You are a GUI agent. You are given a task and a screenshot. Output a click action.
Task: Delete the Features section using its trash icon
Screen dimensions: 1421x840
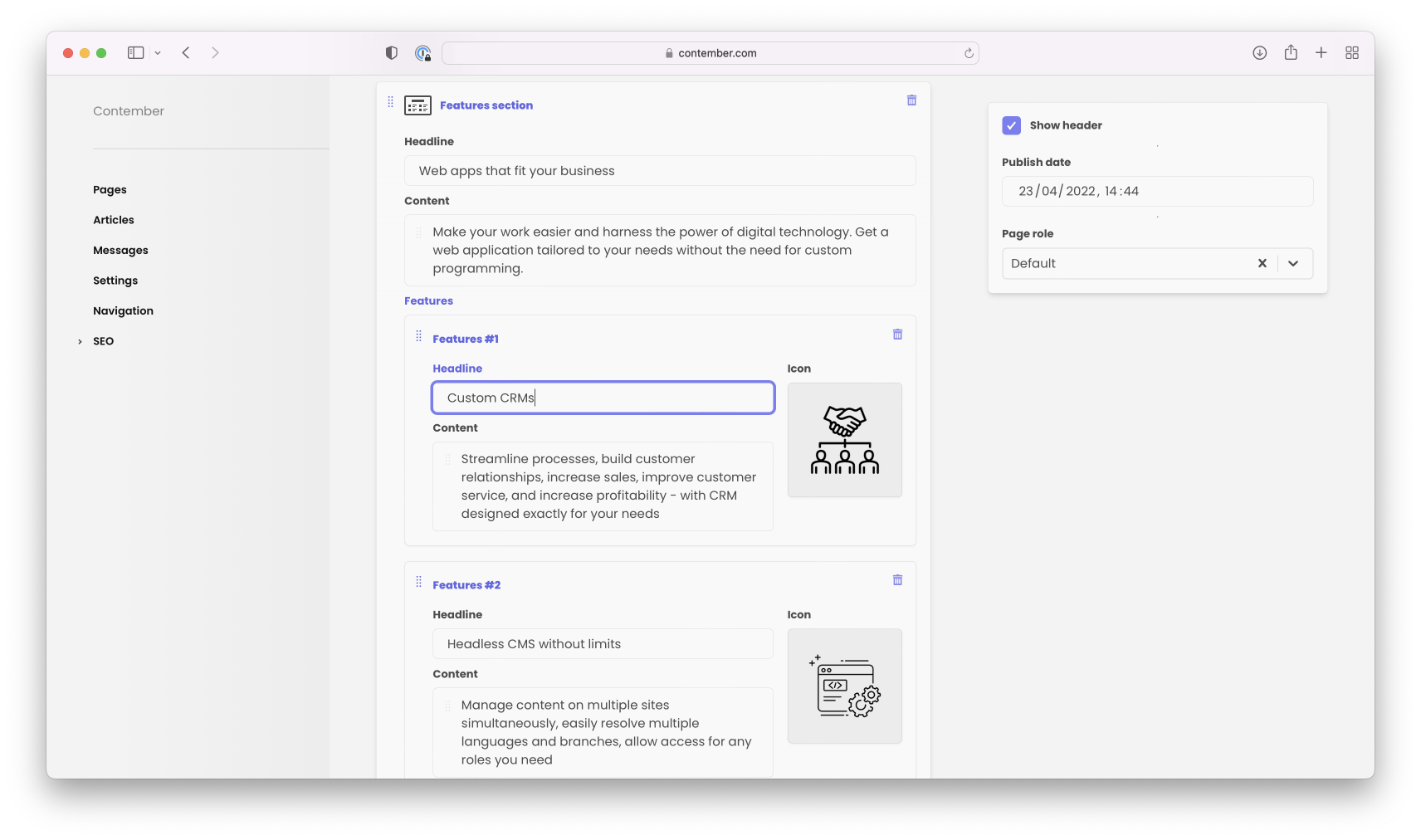tap(911, 100)
